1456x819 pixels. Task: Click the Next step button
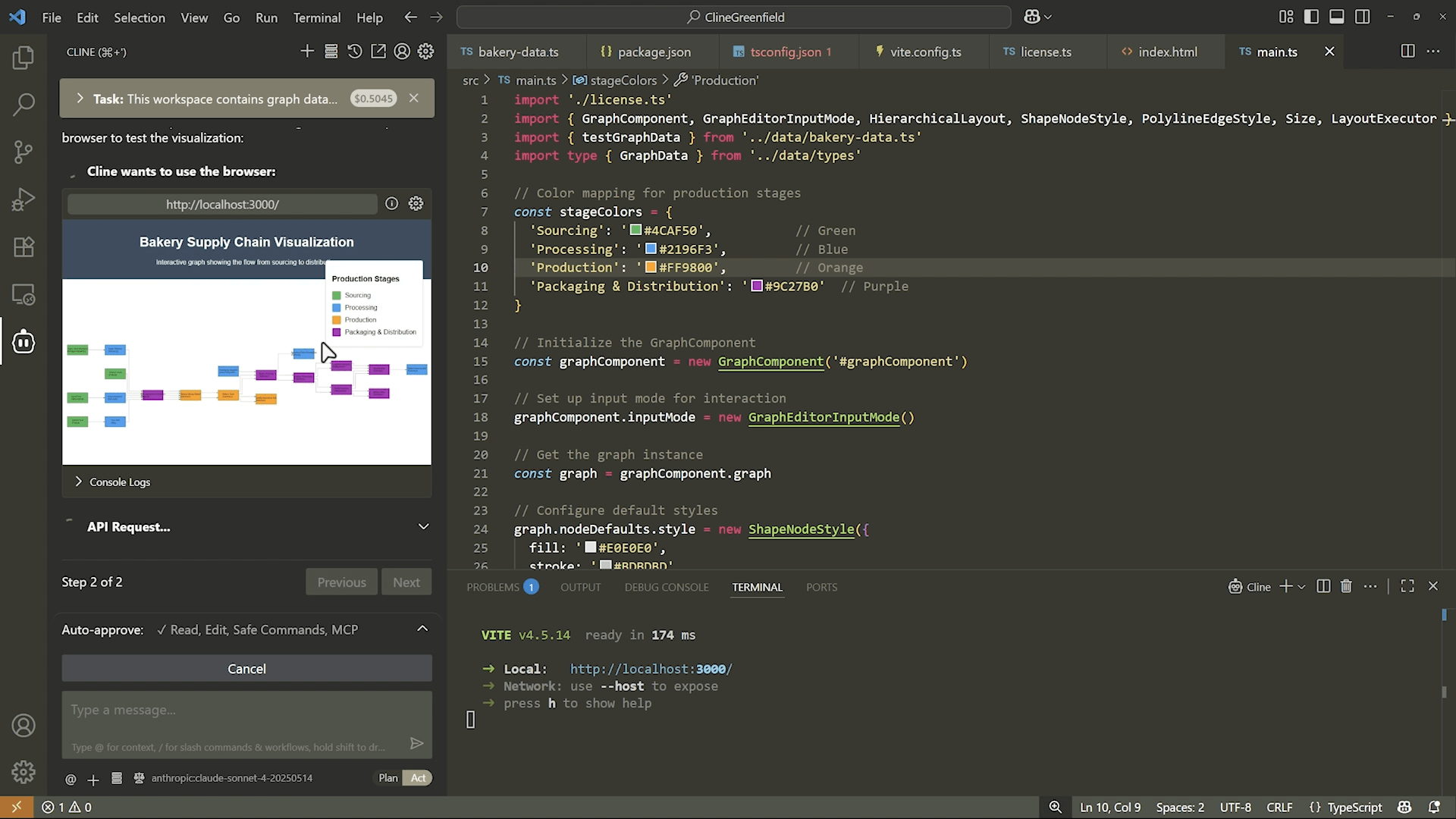click(406, 582)
